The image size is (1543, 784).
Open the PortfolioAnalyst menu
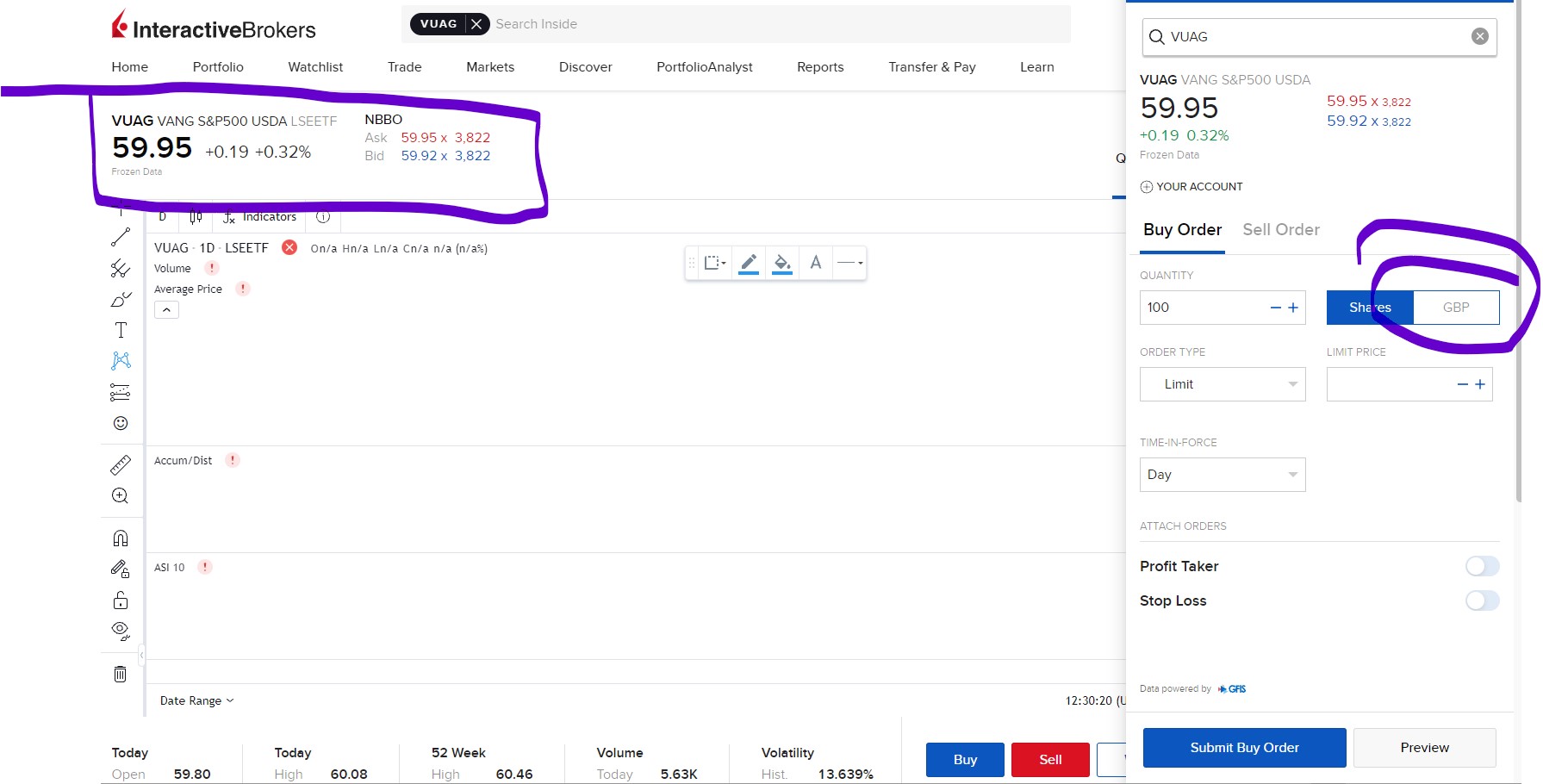click(704, 67)
